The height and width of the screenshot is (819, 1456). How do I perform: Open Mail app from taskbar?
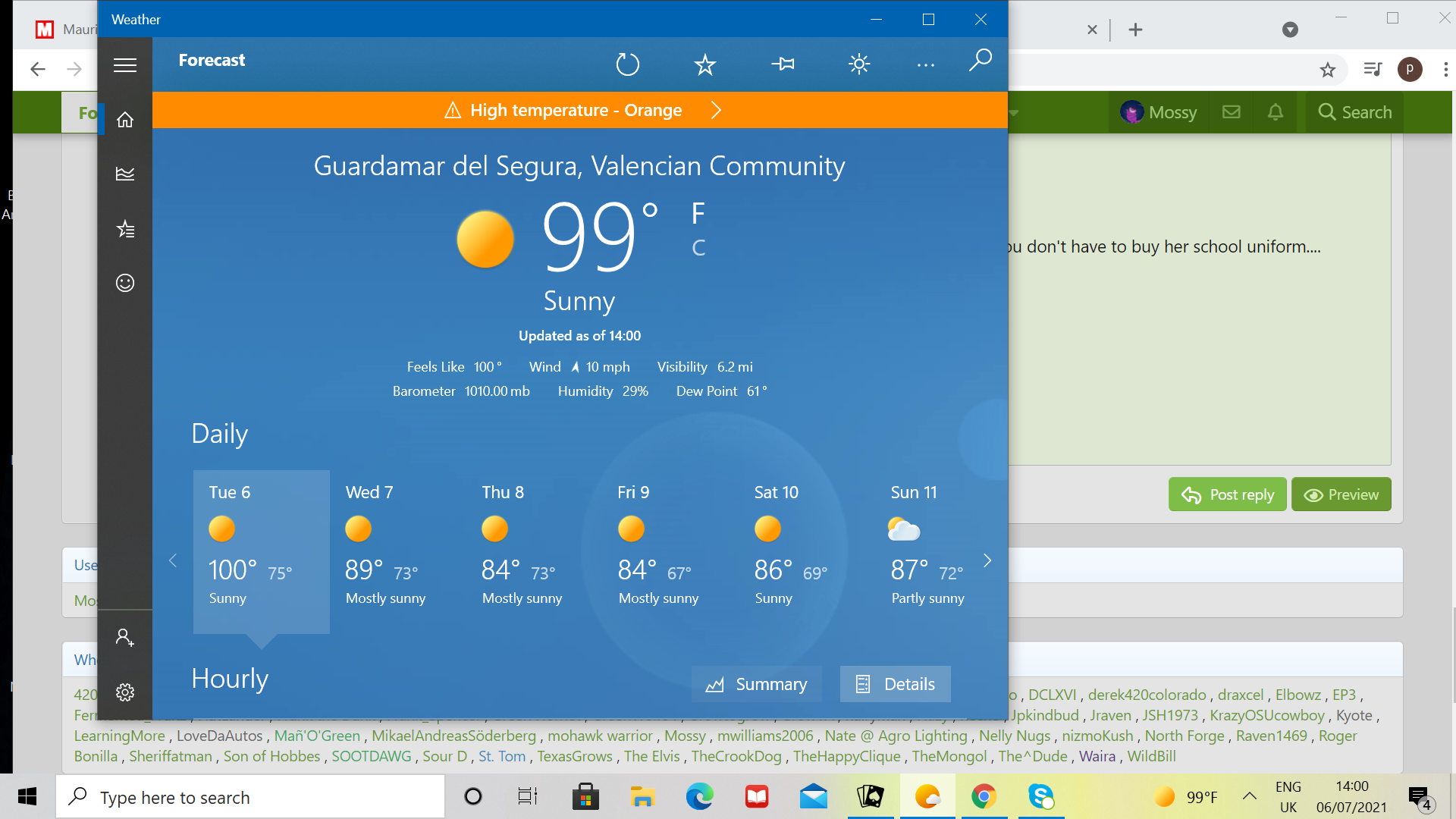[814, 796]
